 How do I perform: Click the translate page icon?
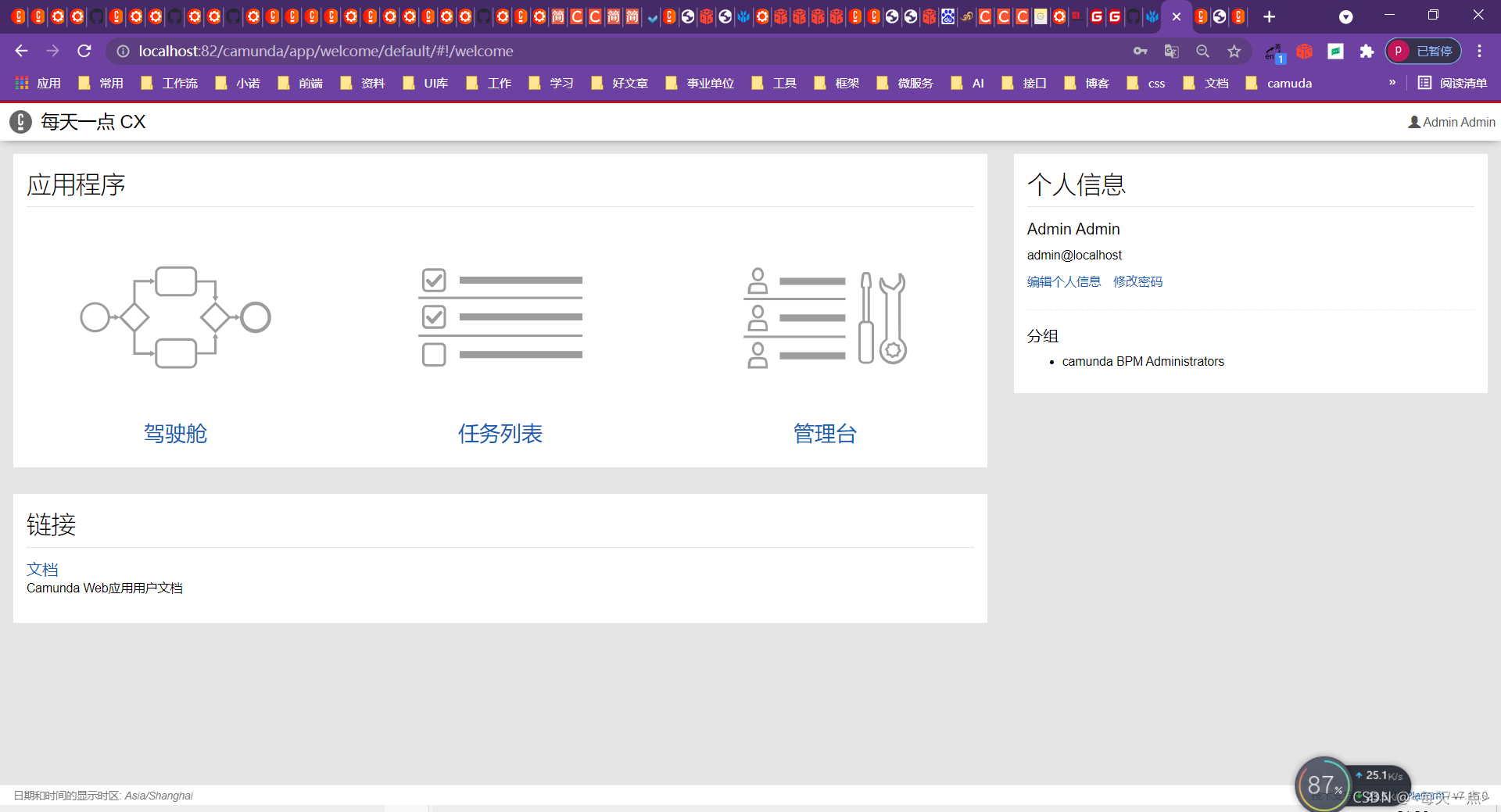click(1171, 51)
